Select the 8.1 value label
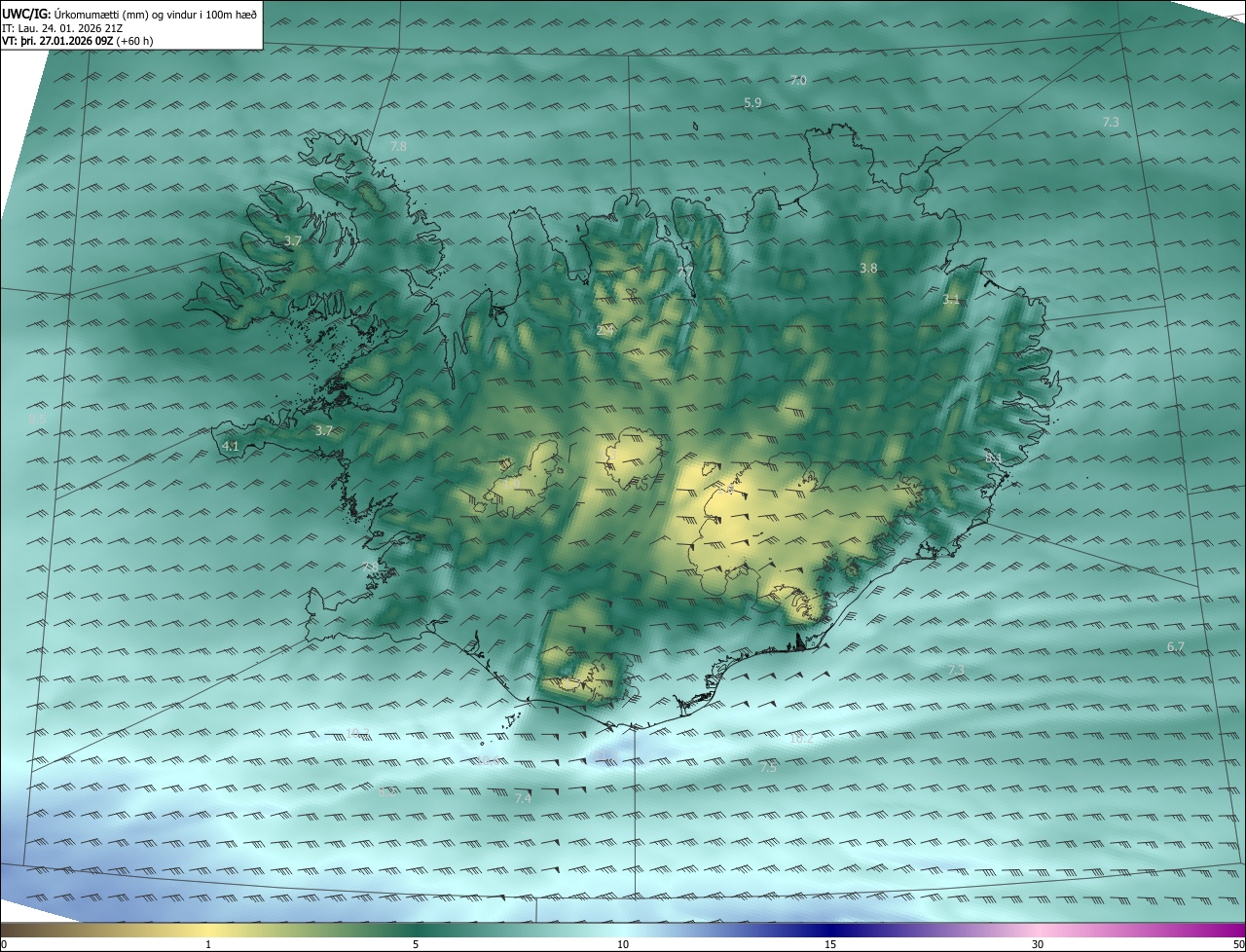Image resolution: width=1246 pixels, height=952 pixels. [x=993, y=458]
